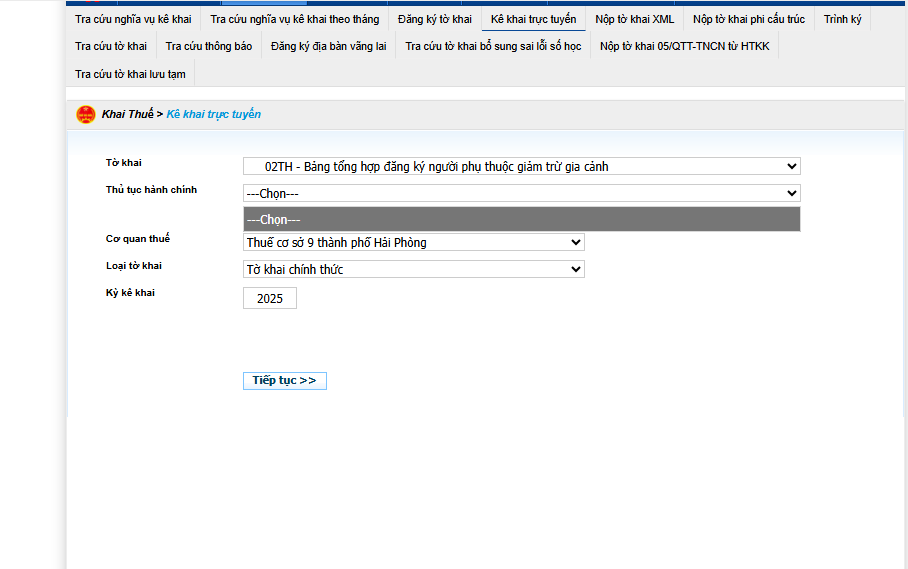Viewport: 908px width, 569px height.
Task: Switch to Tra cứu nghĩa vụ kê khai theo tháng
Action: tap(294, 19)
